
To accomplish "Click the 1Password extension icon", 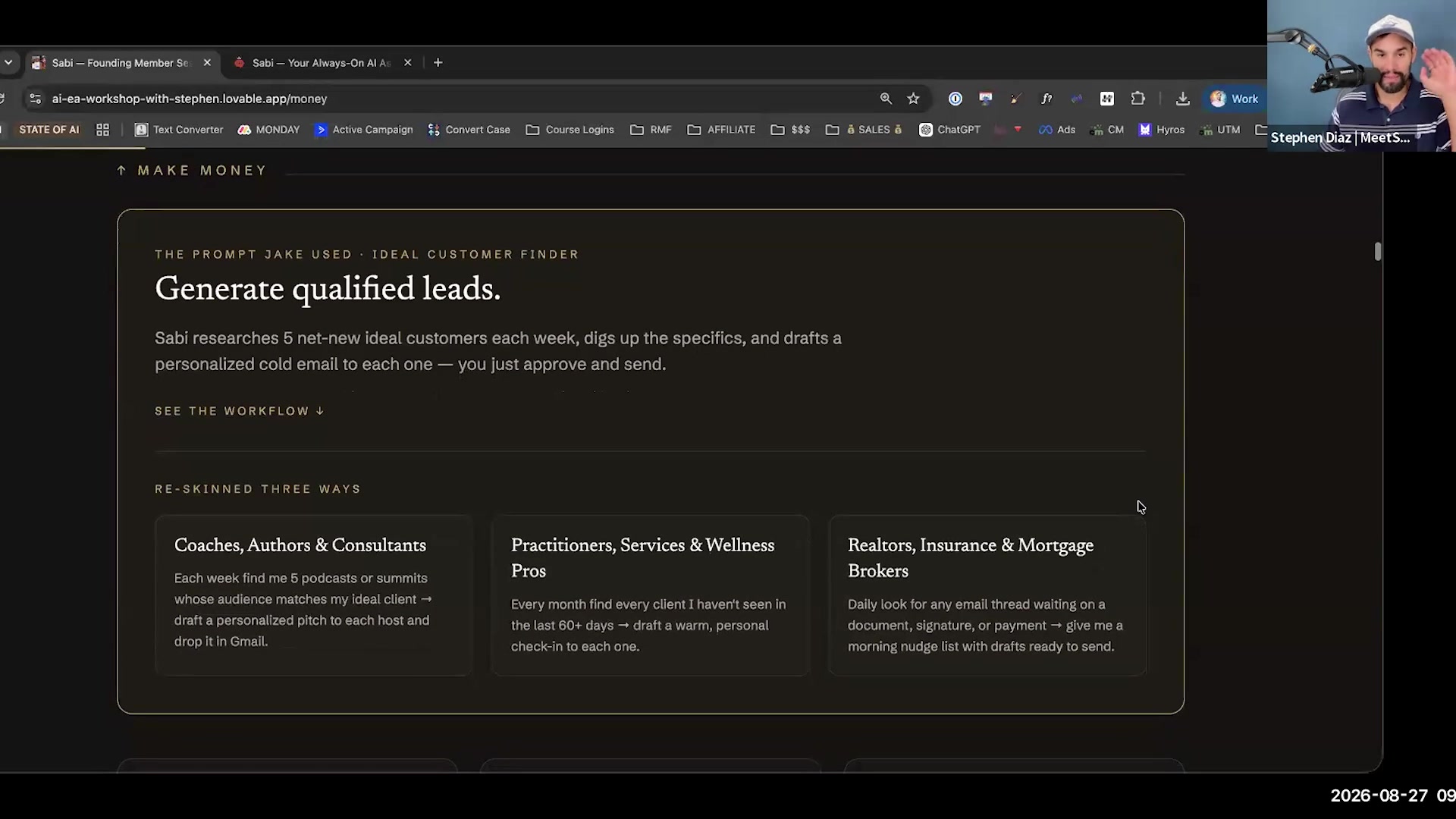I will 955,99.
